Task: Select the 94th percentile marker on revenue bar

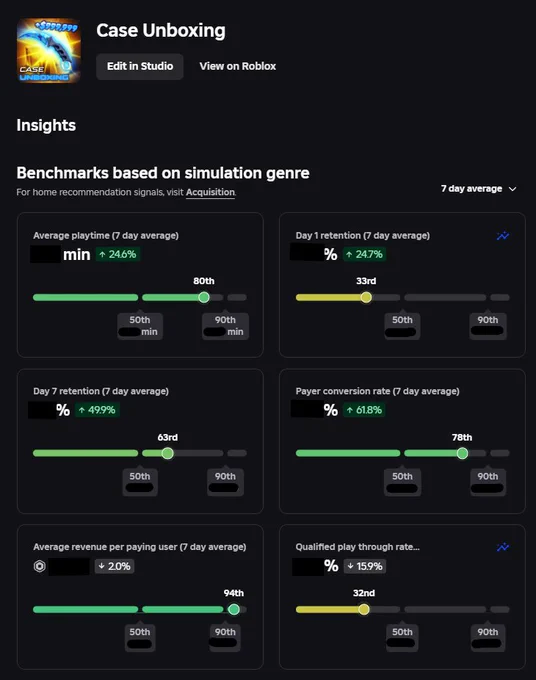Action: click(234, 609)
